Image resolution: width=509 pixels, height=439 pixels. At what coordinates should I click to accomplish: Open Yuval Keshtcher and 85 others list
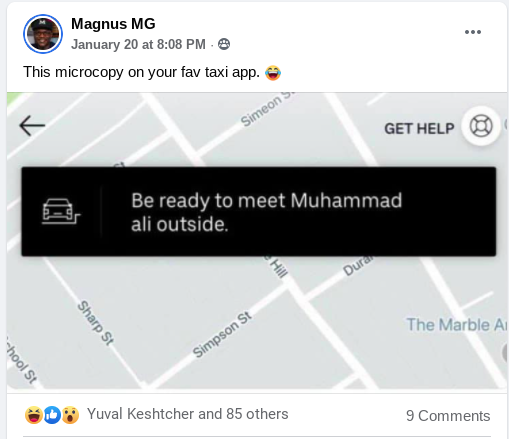(188, 414)
